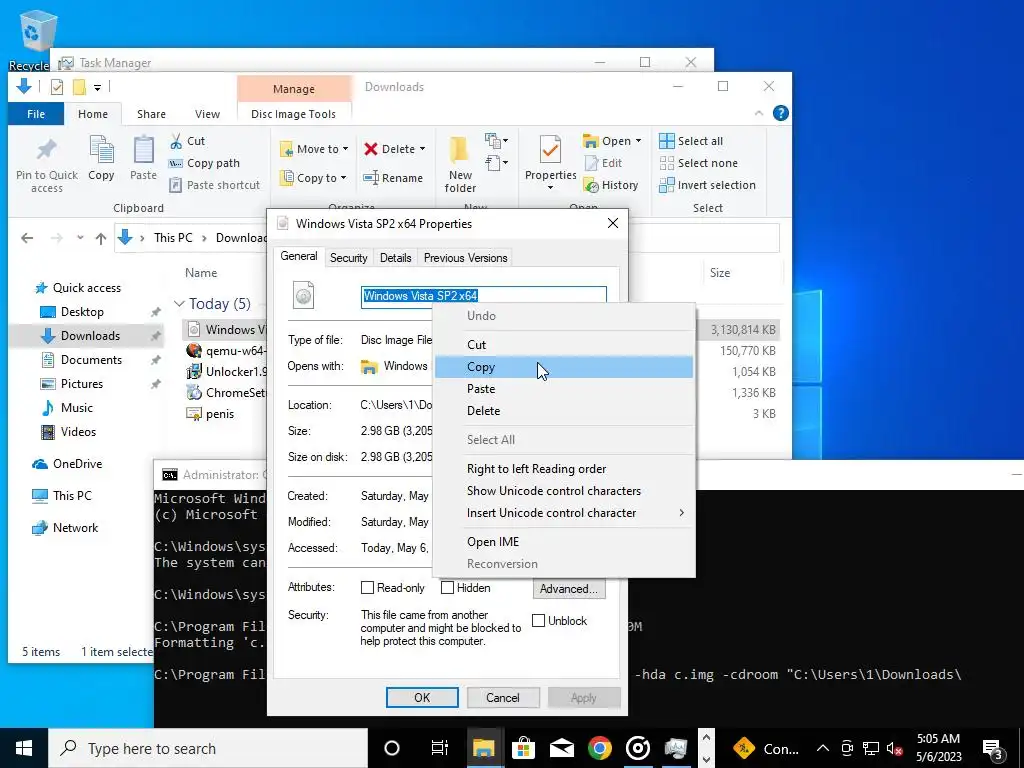This screenshot has height=768, width=1024.
Task: Click Edit in the ribbon Open group
Action: 603,163
